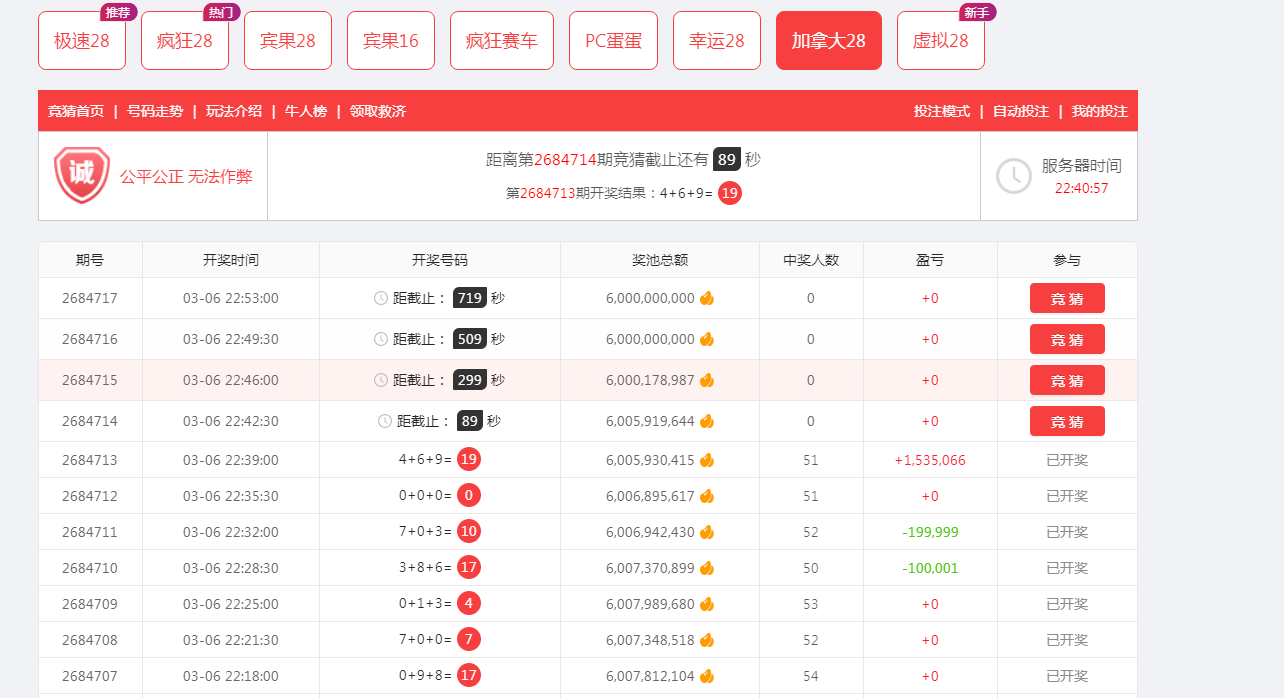Image resolution: width=1284 pixels, height=698 pixels.
Task: Click the coin icon in row 2684717
Action: click(x=707, y=298)
